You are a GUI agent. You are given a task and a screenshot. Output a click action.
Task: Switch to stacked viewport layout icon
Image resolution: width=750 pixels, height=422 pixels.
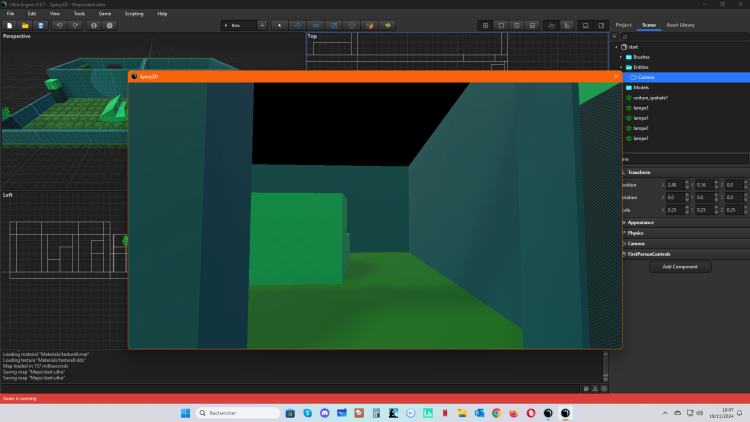pyautogui.click(x=532, y=25)
